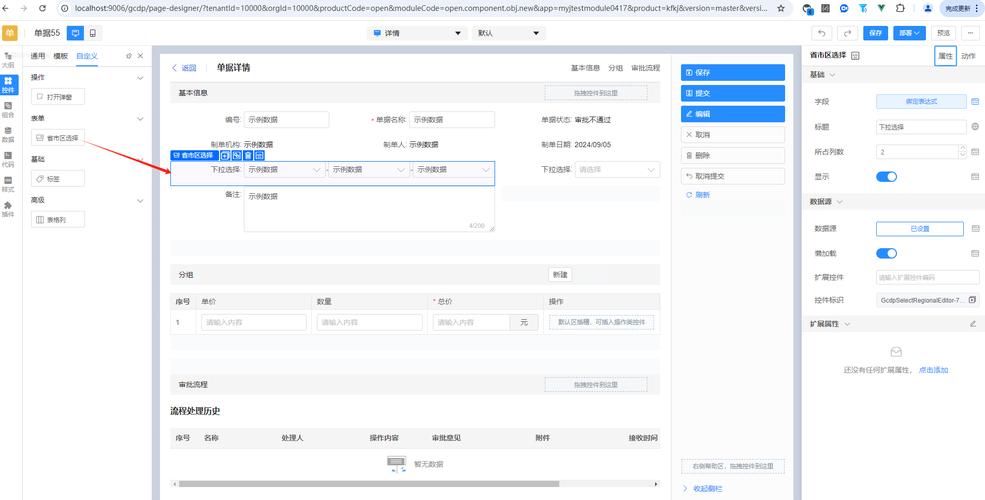Click the 已设置 data source button
Viewport: 985px width, 500px height.
(x=920, y=229)
